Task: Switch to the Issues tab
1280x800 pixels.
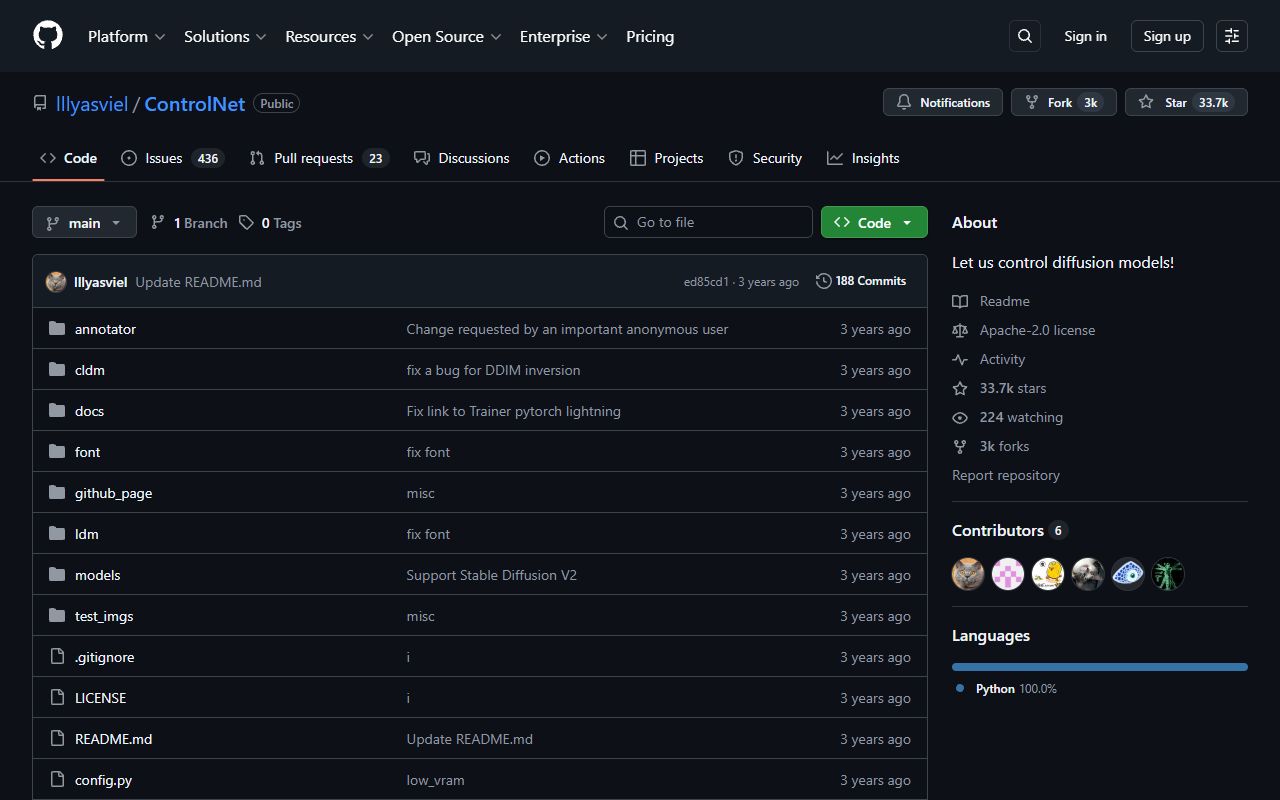Action: coord(163,157)
